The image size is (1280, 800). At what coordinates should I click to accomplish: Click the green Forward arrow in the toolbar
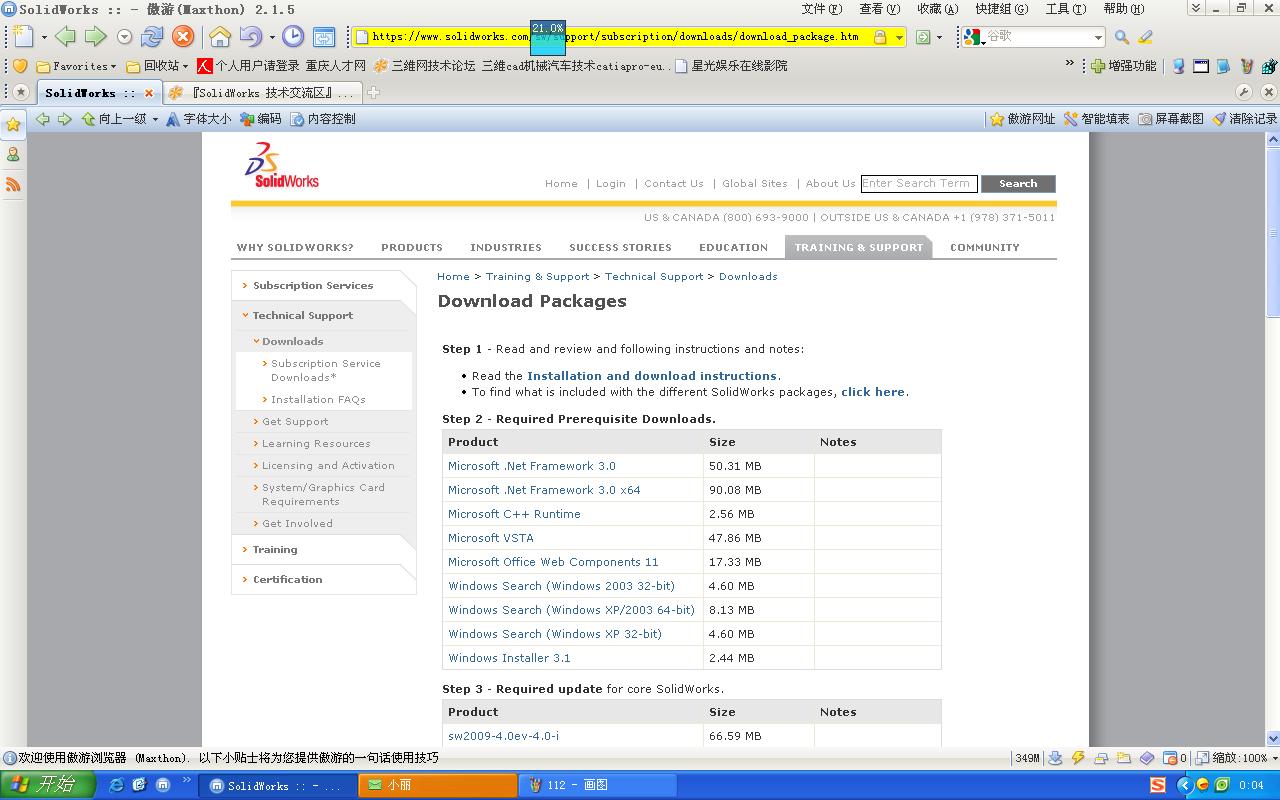[95, 37]
